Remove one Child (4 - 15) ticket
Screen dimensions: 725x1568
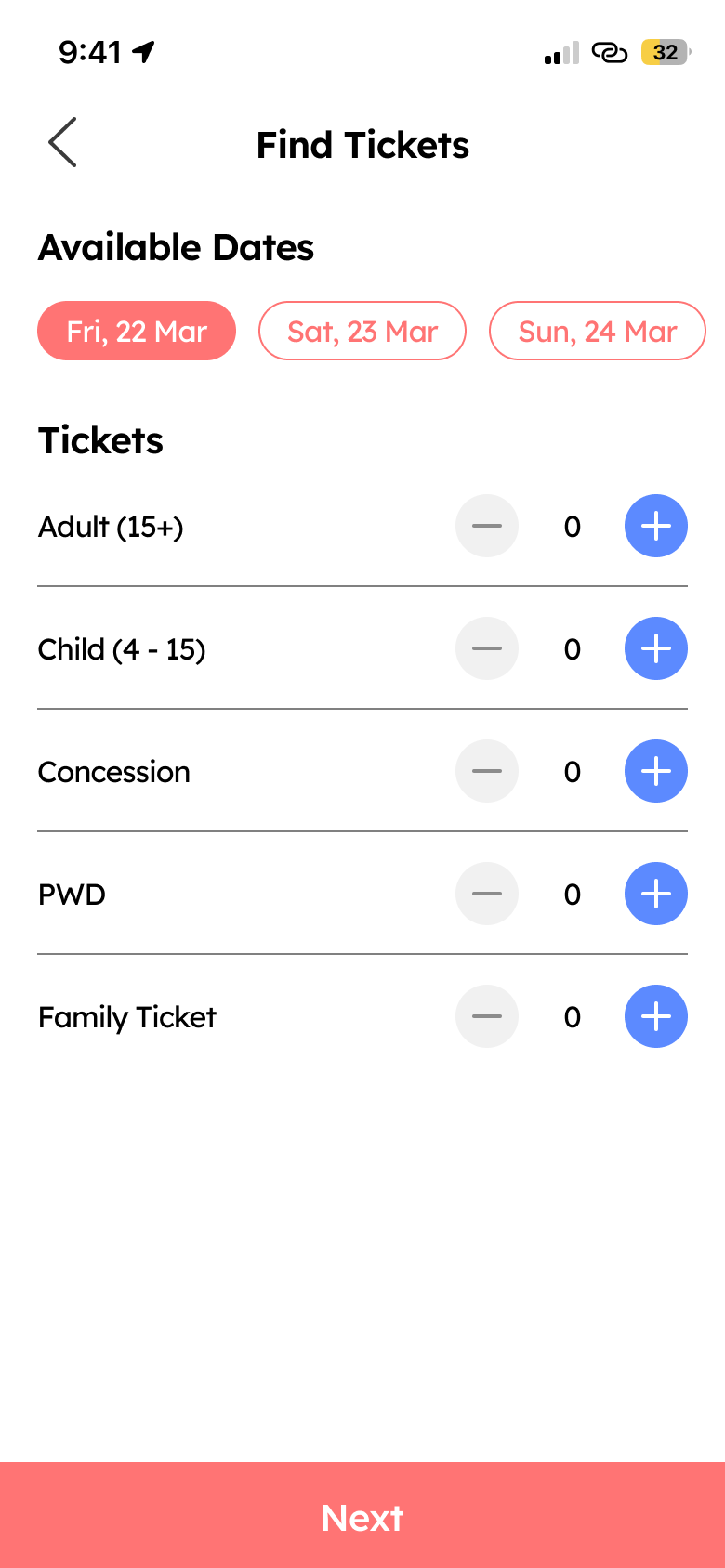coord(486,648)
